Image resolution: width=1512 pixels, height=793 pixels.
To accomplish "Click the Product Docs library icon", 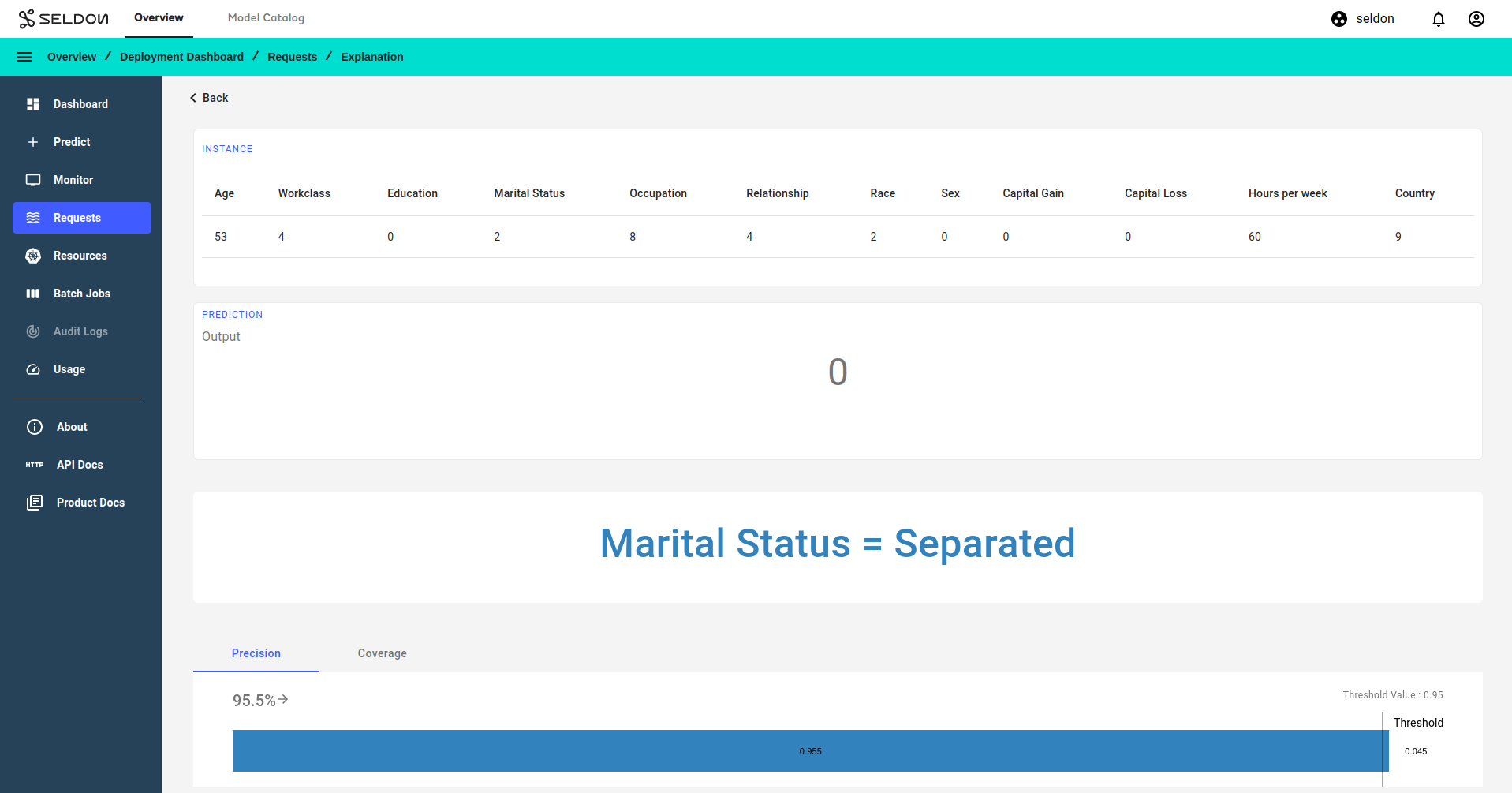I will pos(35,503).
